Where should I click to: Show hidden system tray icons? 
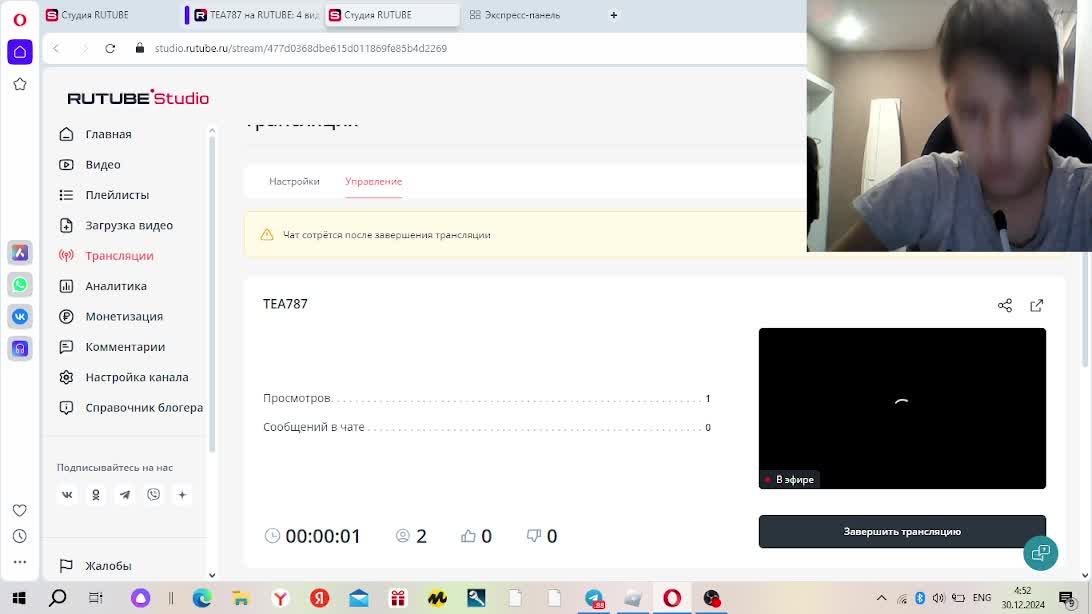point(881,598)
